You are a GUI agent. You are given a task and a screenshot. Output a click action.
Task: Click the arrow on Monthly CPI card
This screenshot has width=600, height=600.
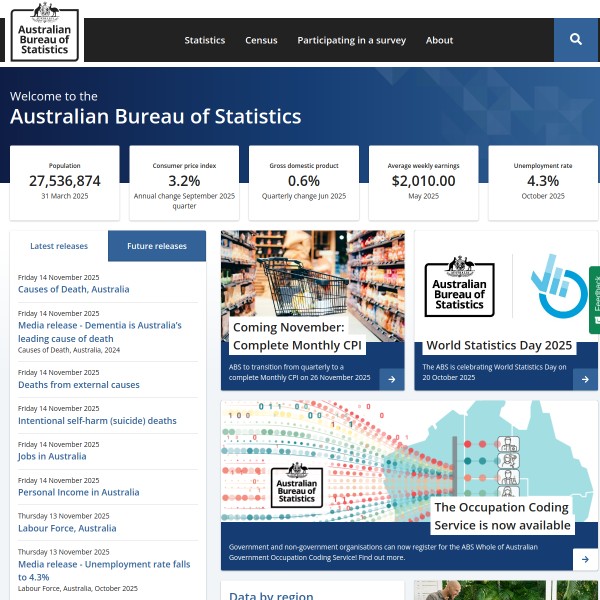[x=391, y=379]
